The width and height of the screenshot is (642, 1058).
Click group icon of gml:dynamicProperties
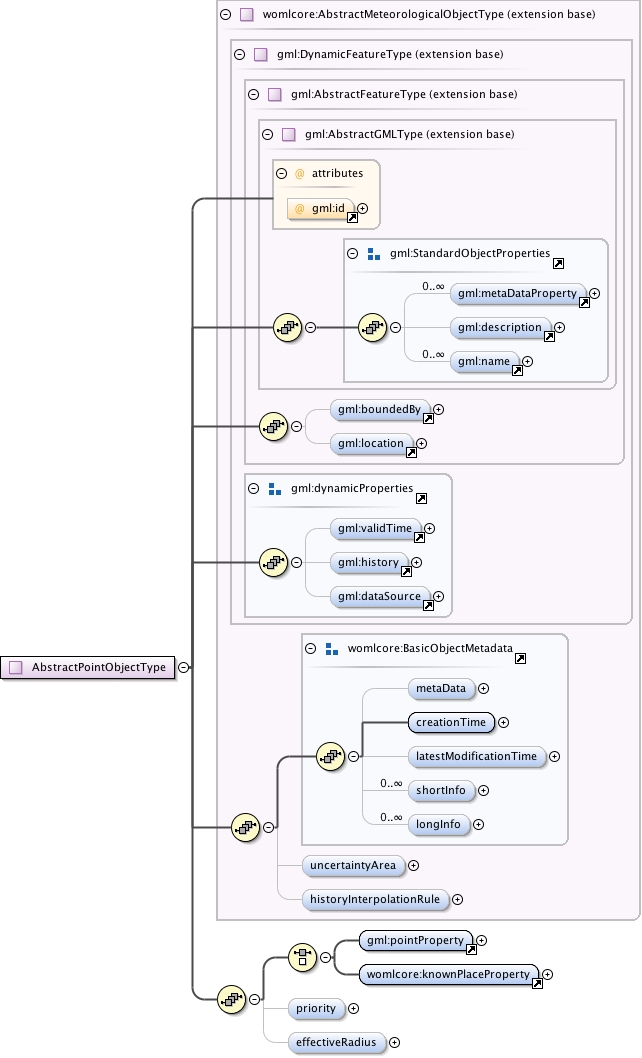[275, 489]
